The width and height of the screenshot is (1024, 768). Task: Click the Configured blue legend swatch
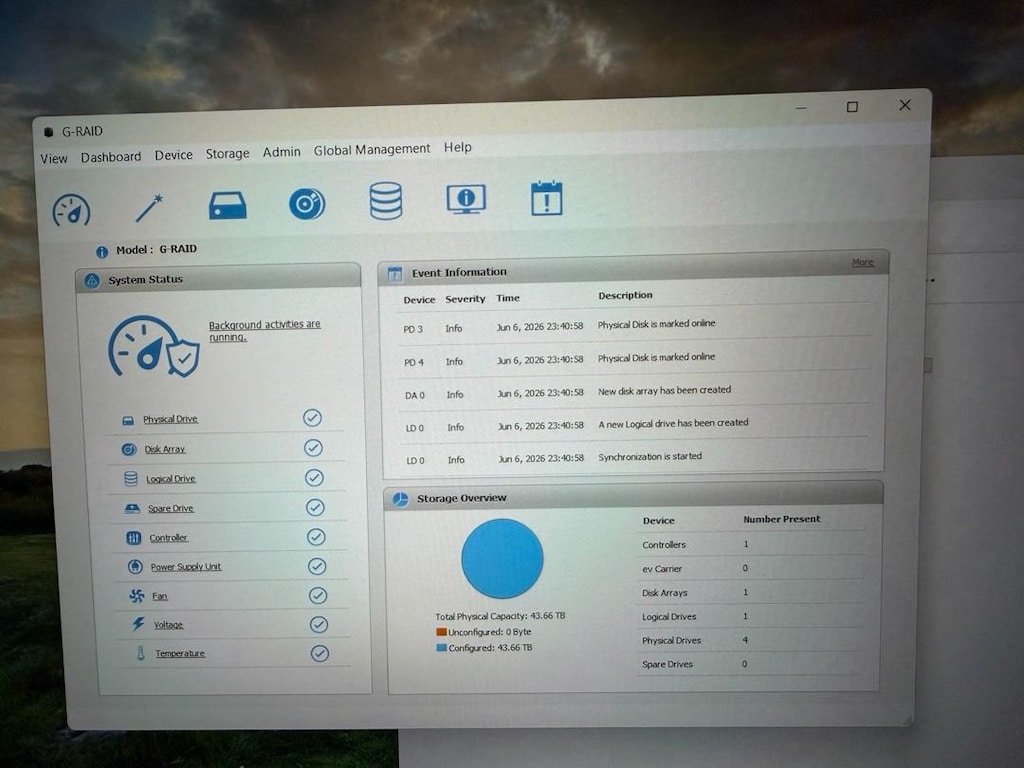point(441,648)
